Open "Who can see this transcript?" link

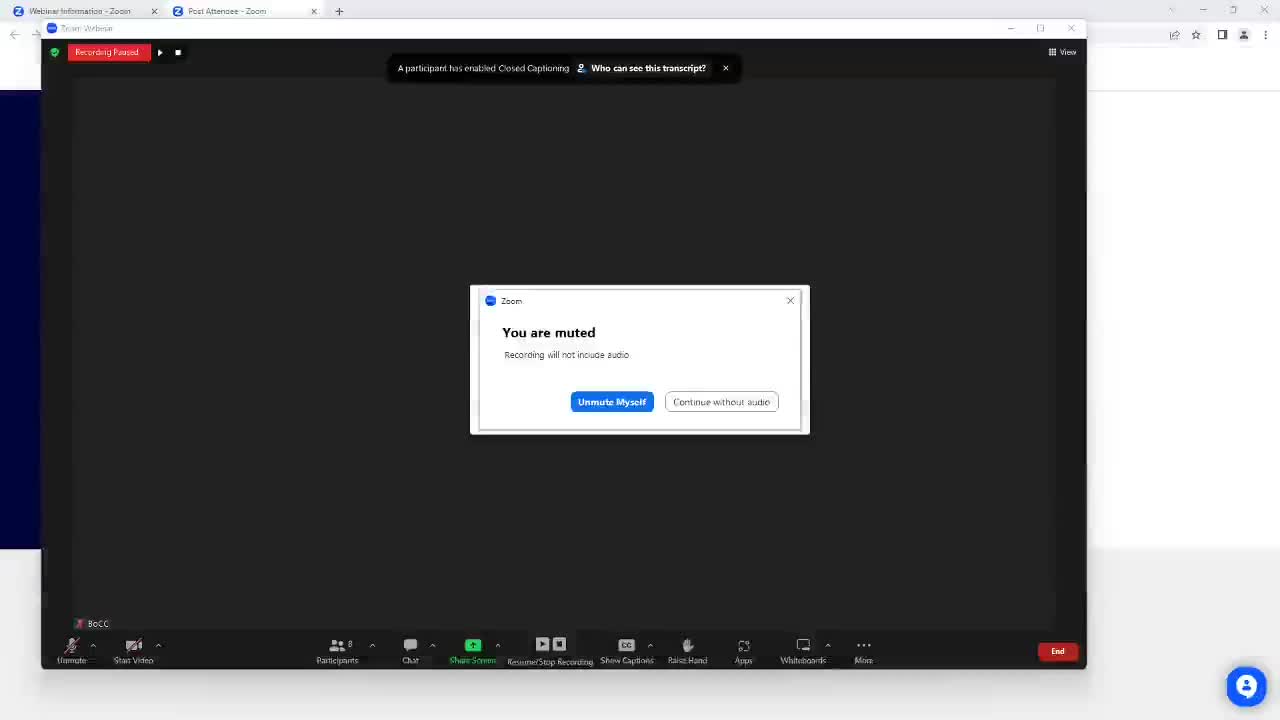click(647, 68)
